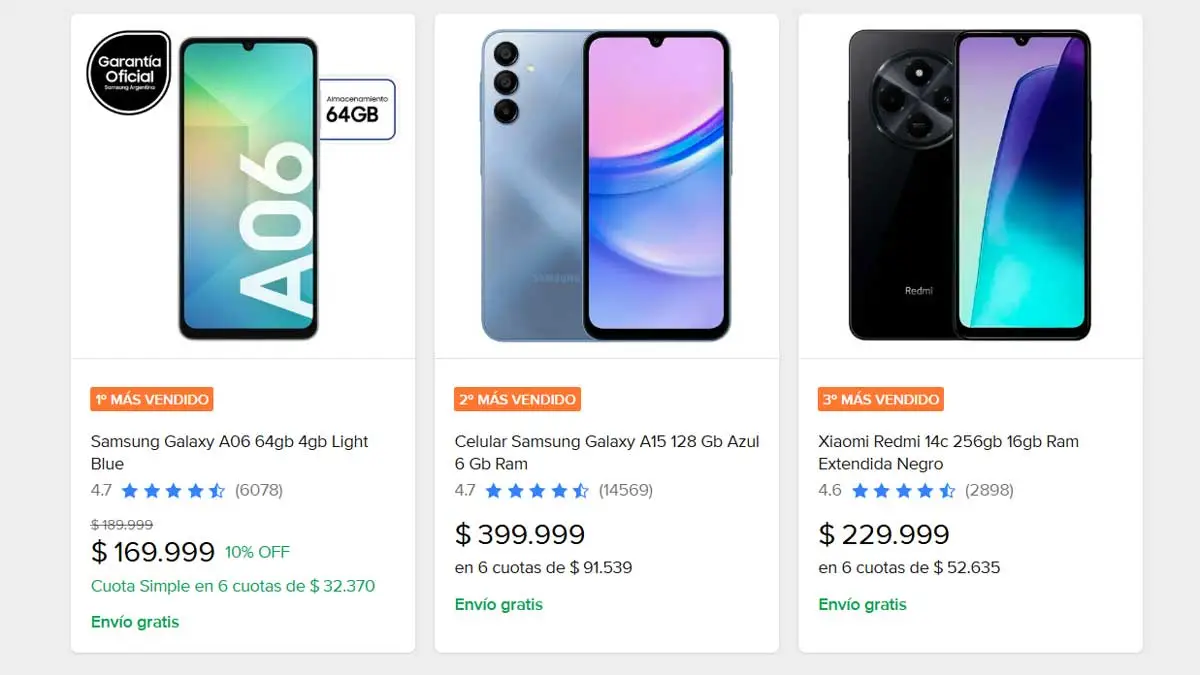This screenshot has height=675, width=1200.
Task: Click the $ 399.999 price
Action: pos(520,535)
